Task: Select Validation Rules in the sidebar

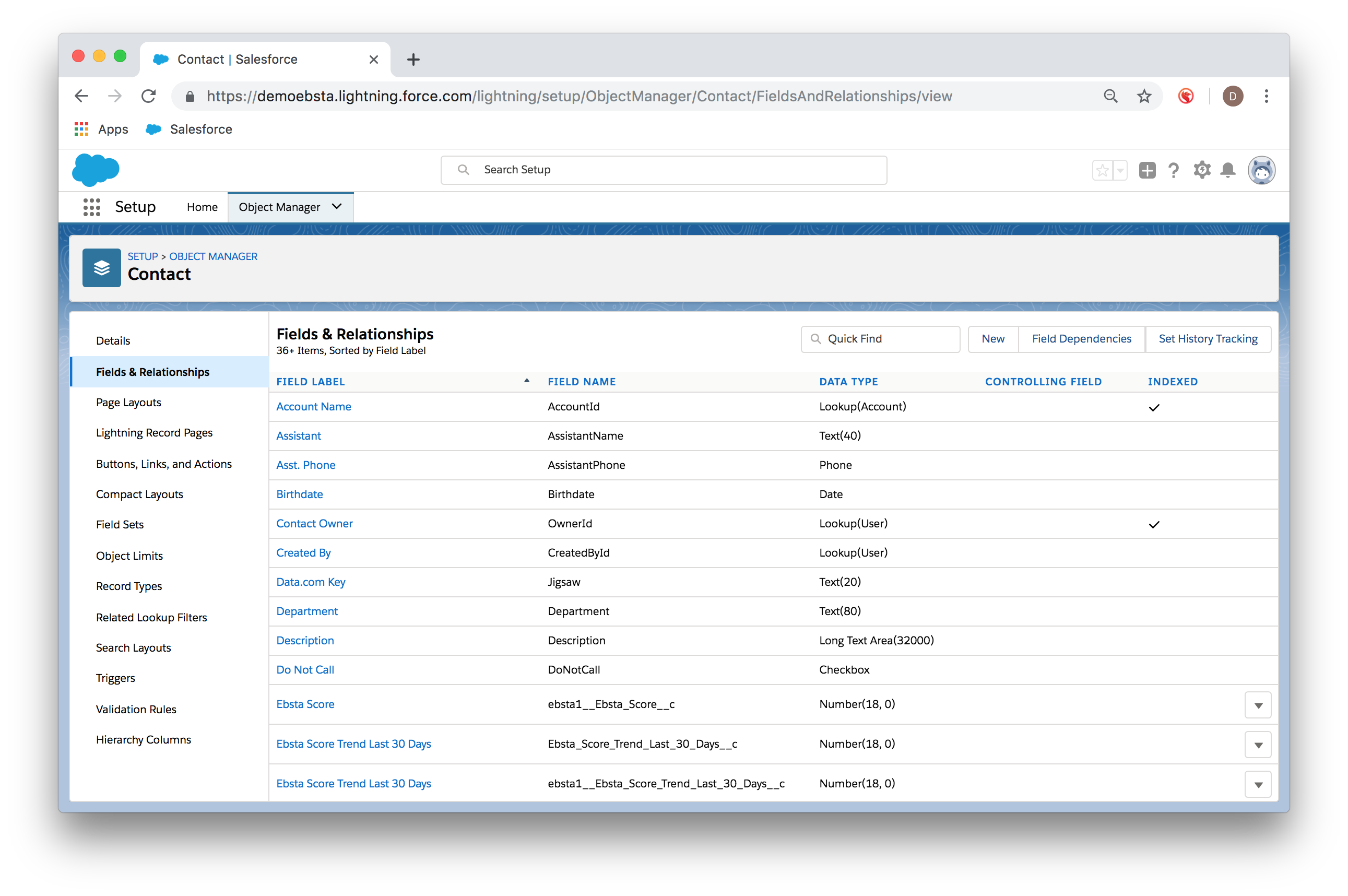Action: [136, 709]
